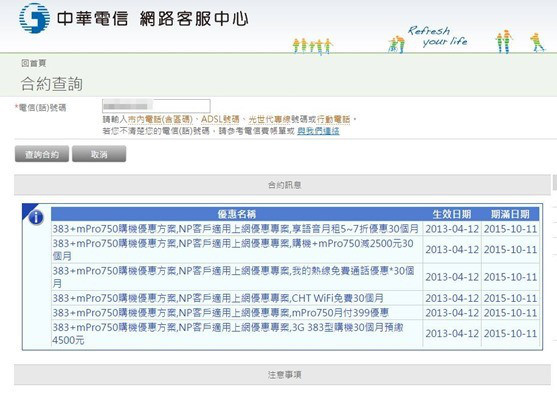The height and width of the screenshot is (393, 557).
Task: Click the 生效日期 column header
Action: pos(452,214)
